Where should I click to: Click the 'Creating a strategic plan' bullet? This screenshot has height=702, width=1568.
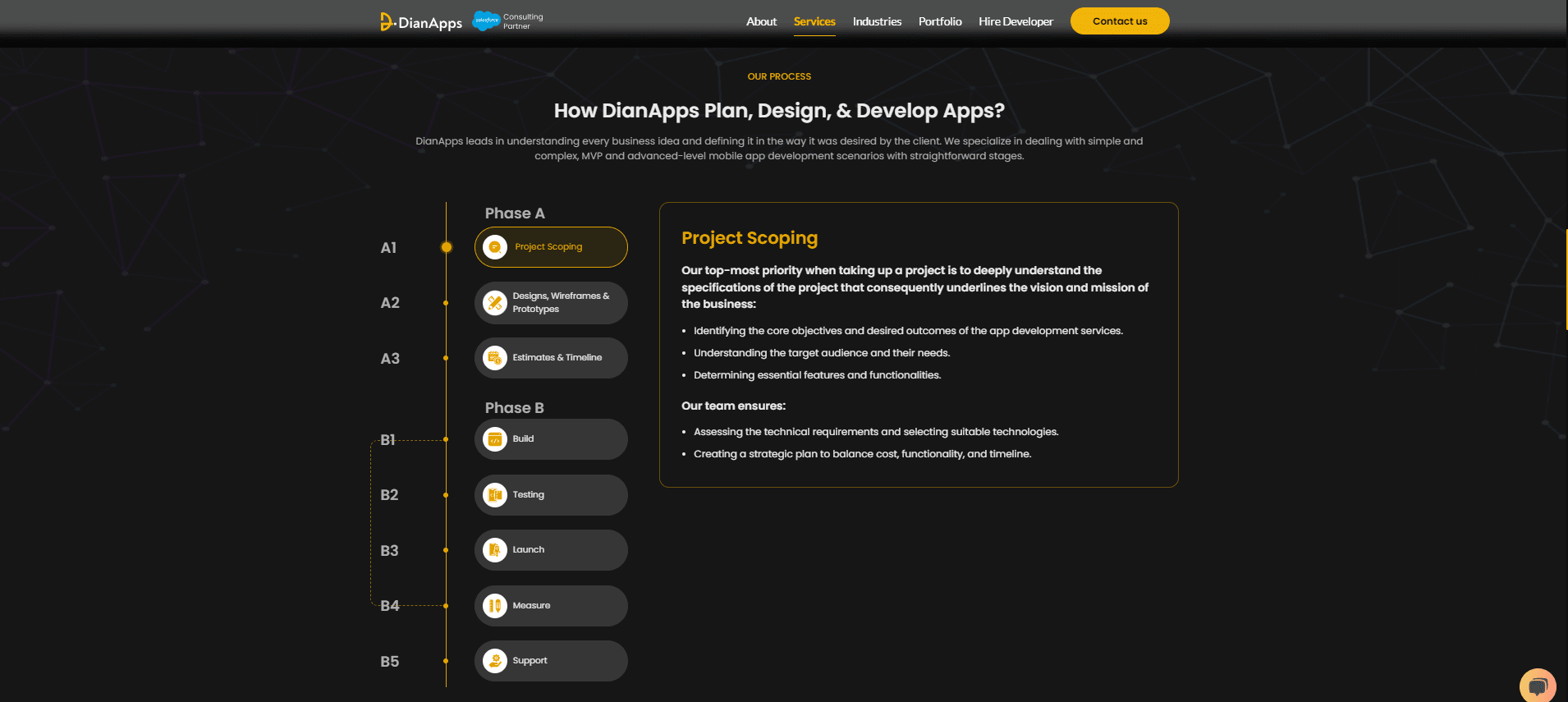pyautogui.click(x=862, y=454)
